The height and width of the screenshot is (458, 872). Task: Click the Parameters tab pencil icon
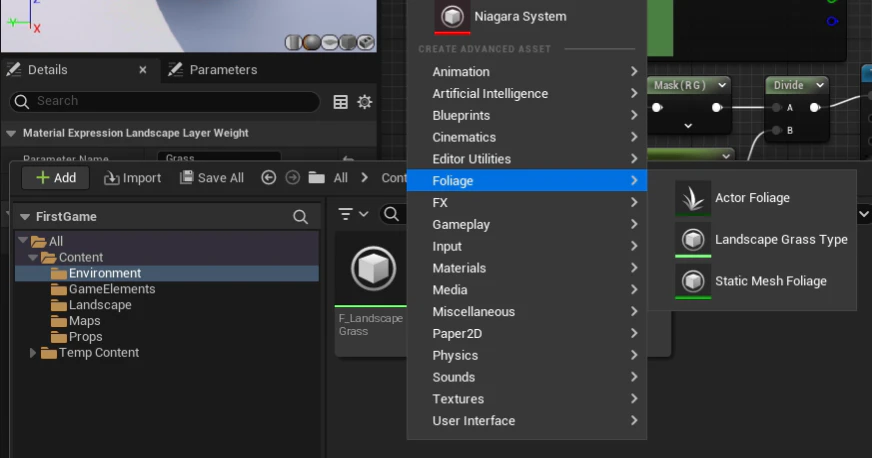[x=175, y=69]
